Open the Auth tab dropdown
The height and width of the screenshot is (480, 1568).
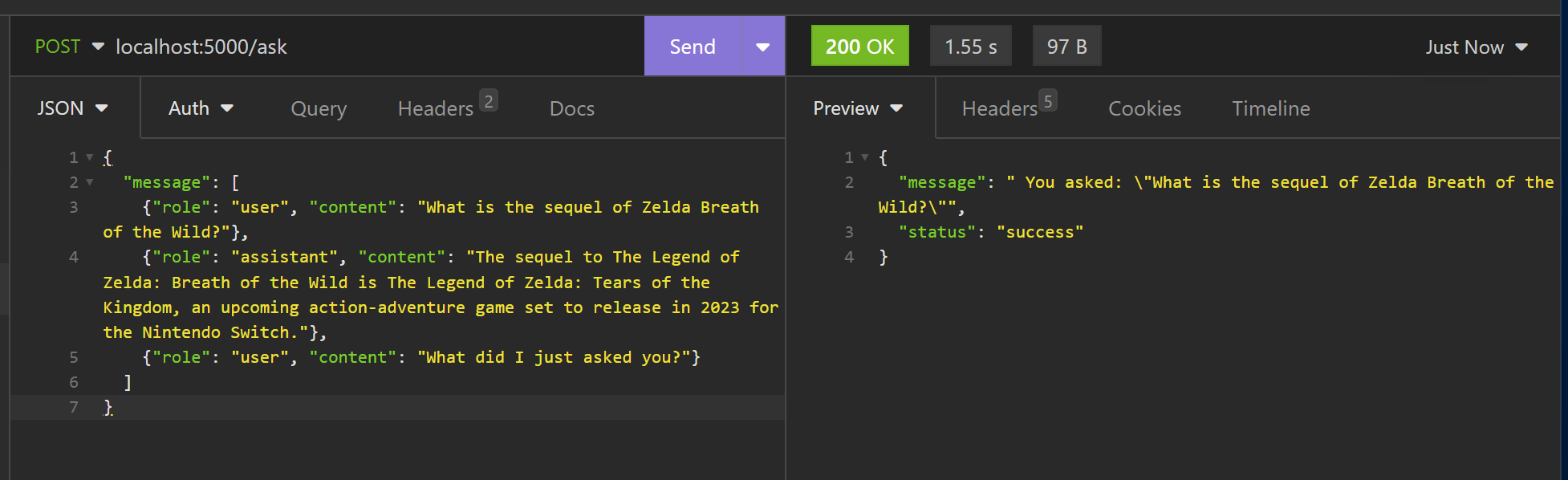[x=201, y=108]
